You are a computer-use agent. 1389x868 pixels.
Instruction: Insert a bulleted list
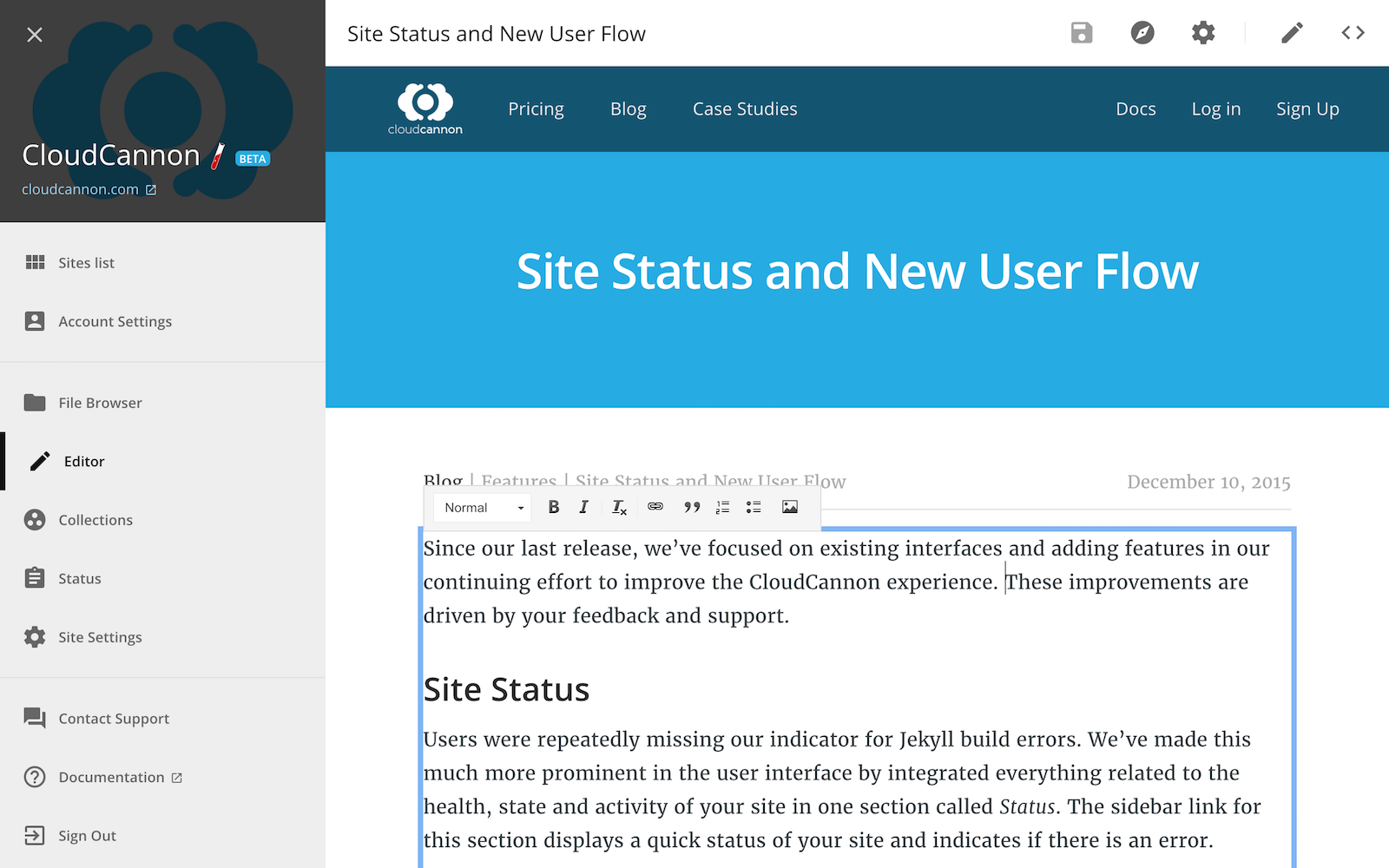[754, 507]
